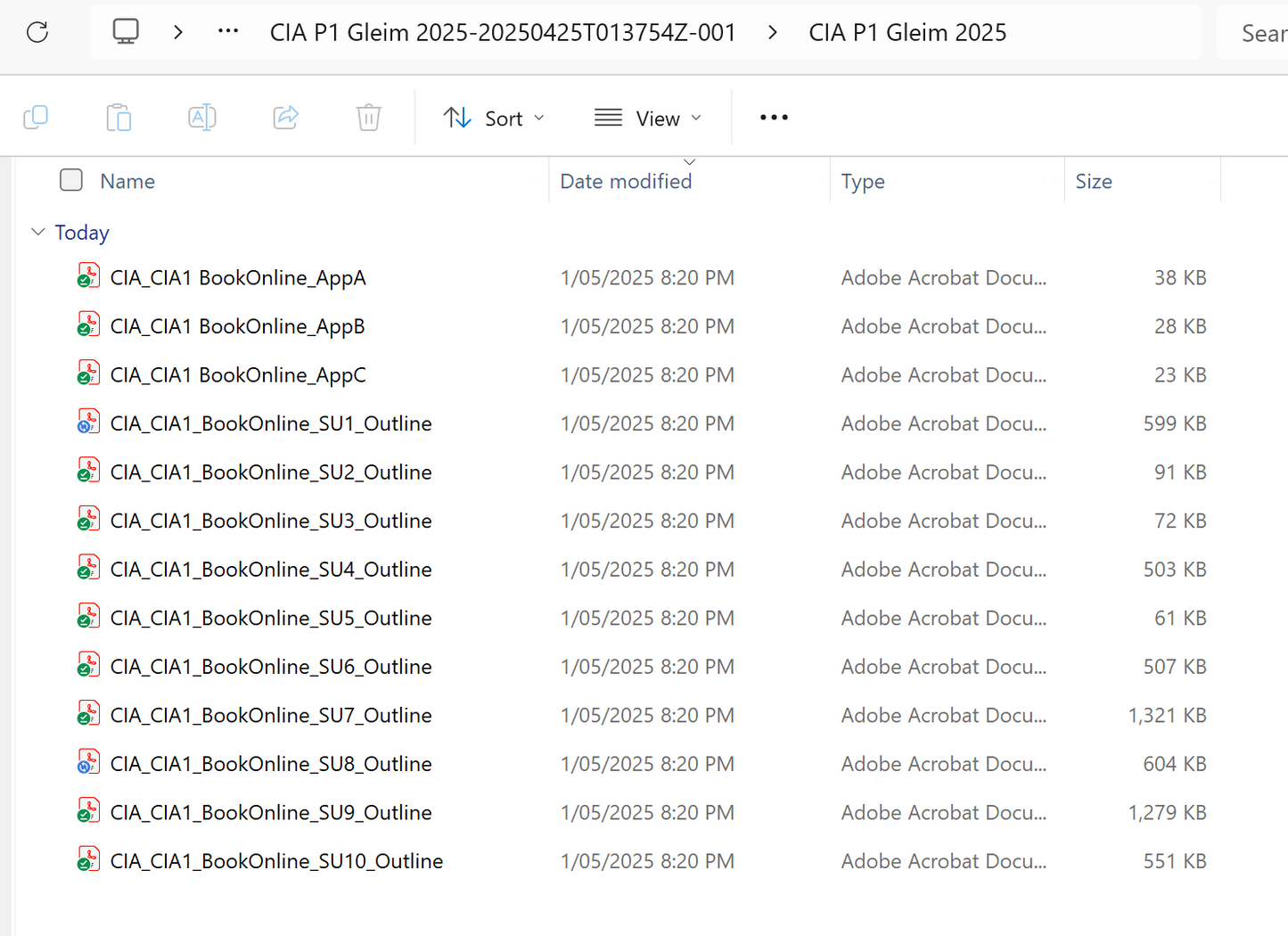
Task: Click the This PC monitor icon
Action: [126, 32]
